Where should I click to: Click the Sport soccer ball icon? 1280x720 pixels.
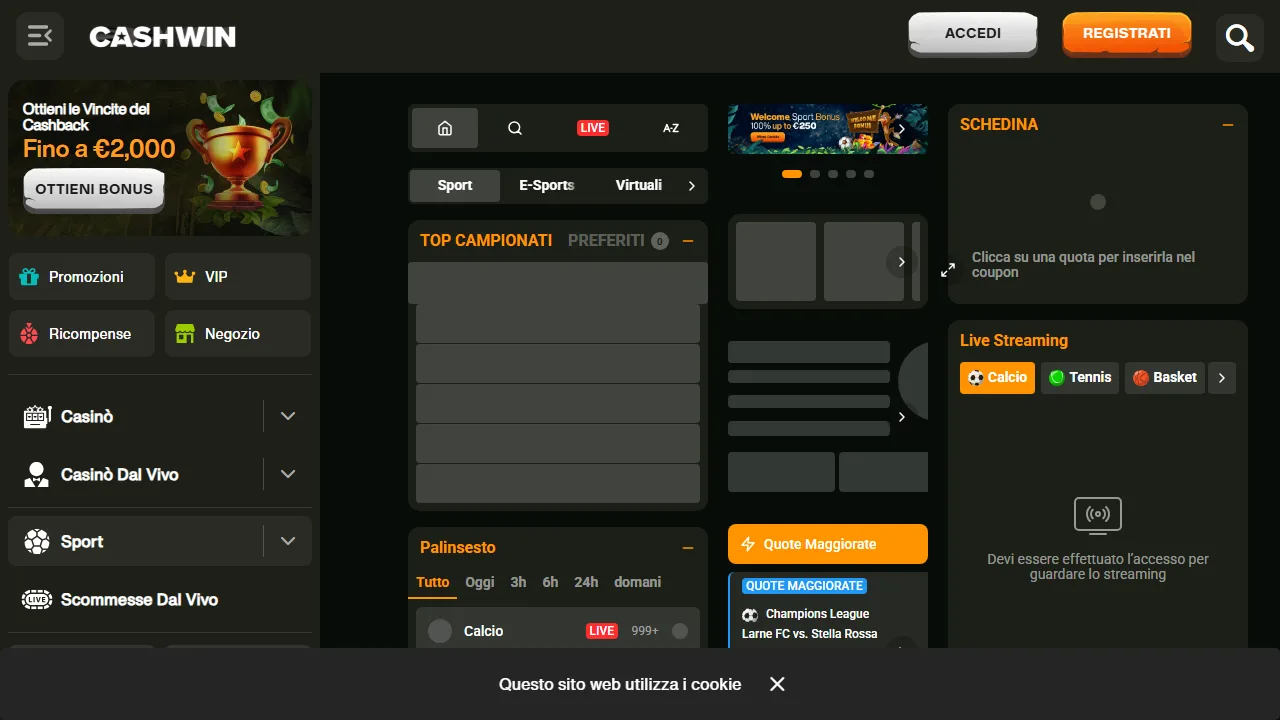tap(37, 542)
